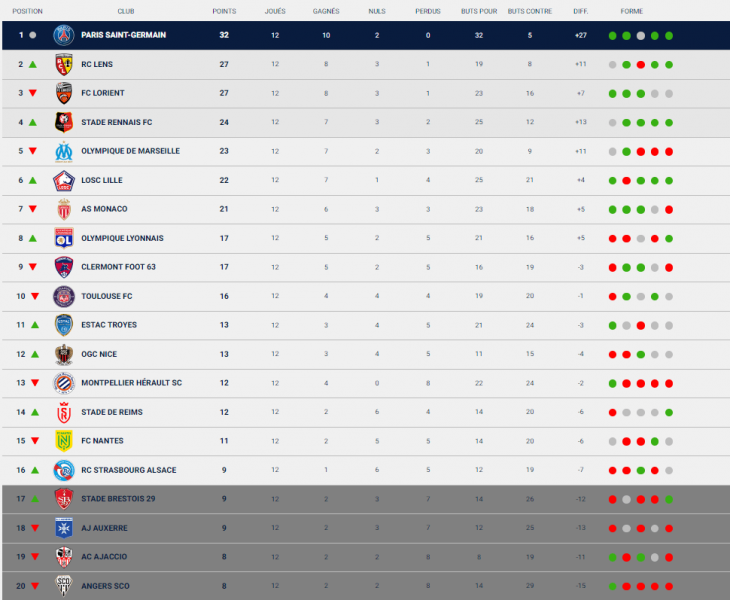This screenshot has width=730, height=600.
Task: Sort by BUTS POUR column header
Action: pos(479,11)
